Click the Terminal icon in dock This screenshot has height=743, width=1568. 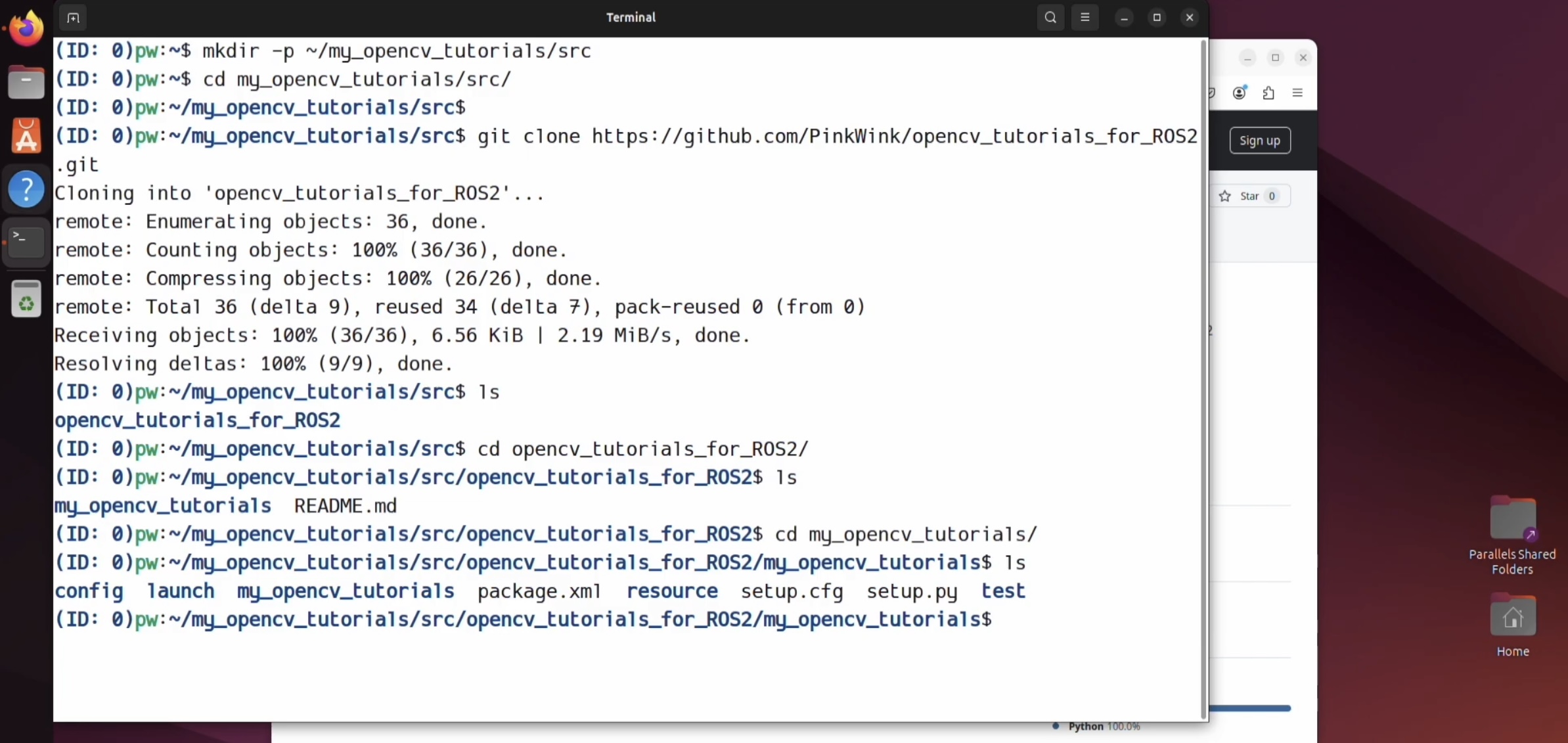point(26,242)
